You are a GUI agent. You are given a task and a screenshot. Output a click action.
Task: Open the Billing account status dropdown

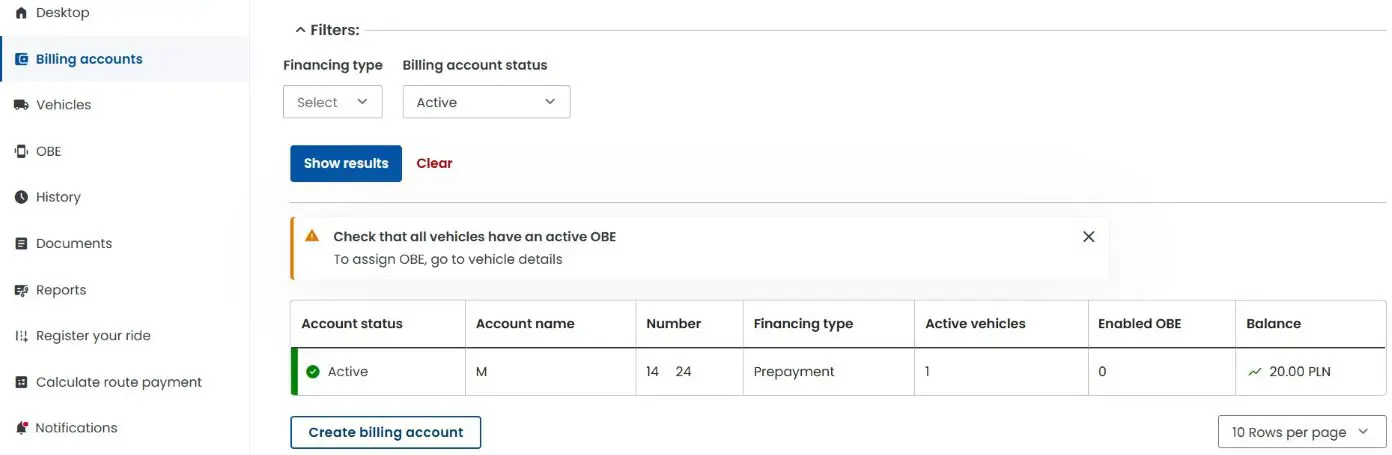(486, 102)
